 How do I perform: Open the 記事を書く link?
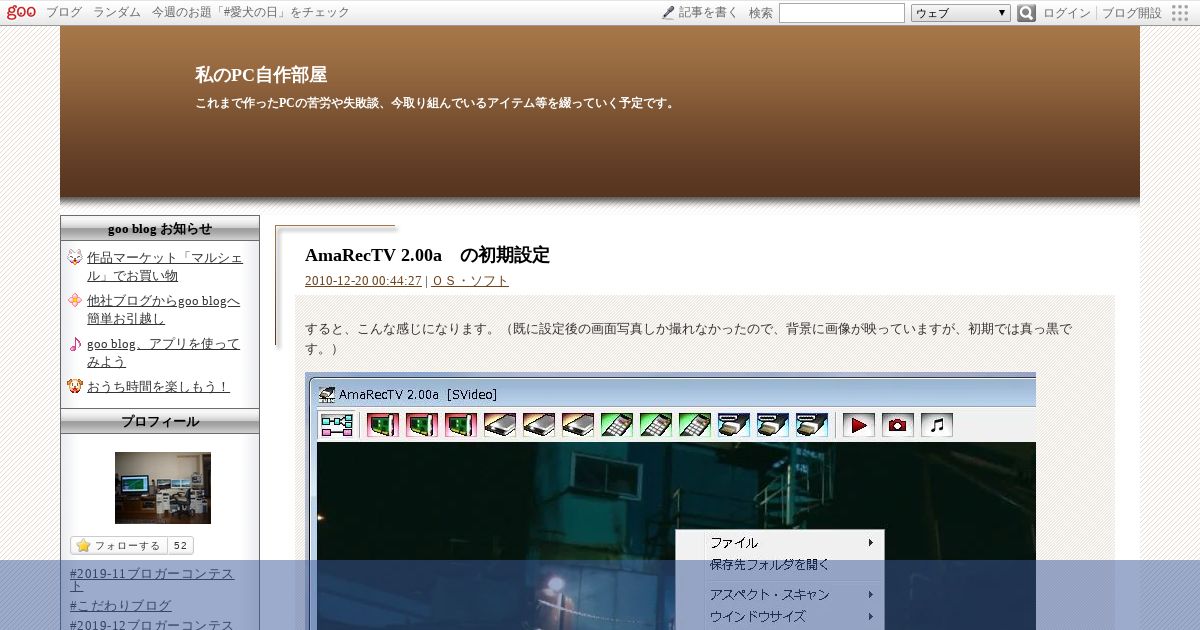pyautogui.click(x=708, y=13)
